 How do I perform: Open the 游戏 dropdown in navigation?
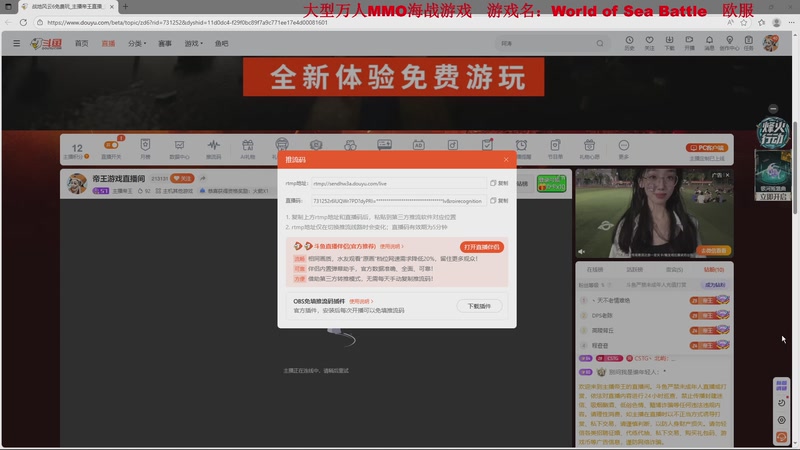click(193, 43)
